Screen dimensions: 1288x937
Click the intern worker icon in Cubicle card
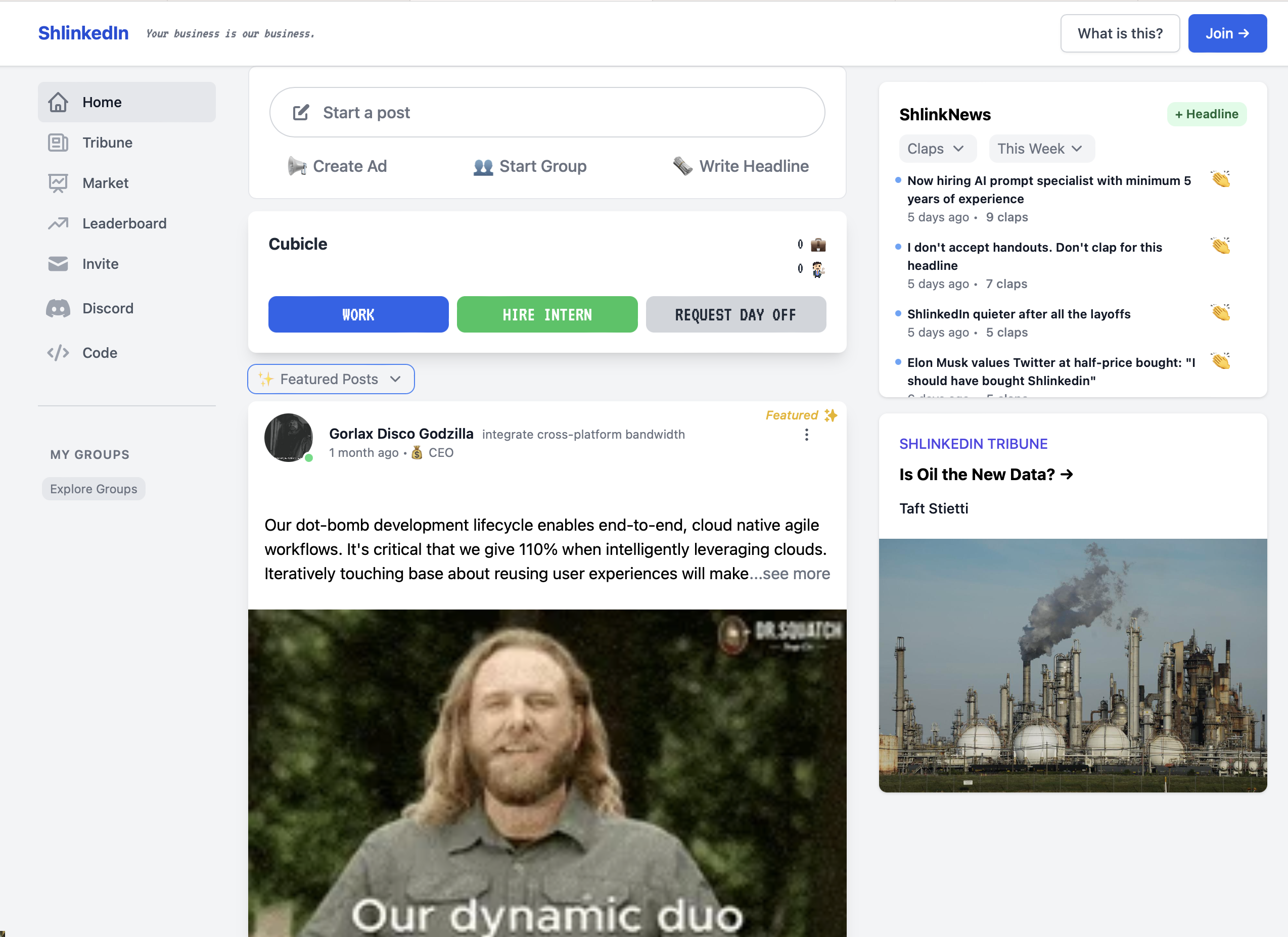[818, 269]
